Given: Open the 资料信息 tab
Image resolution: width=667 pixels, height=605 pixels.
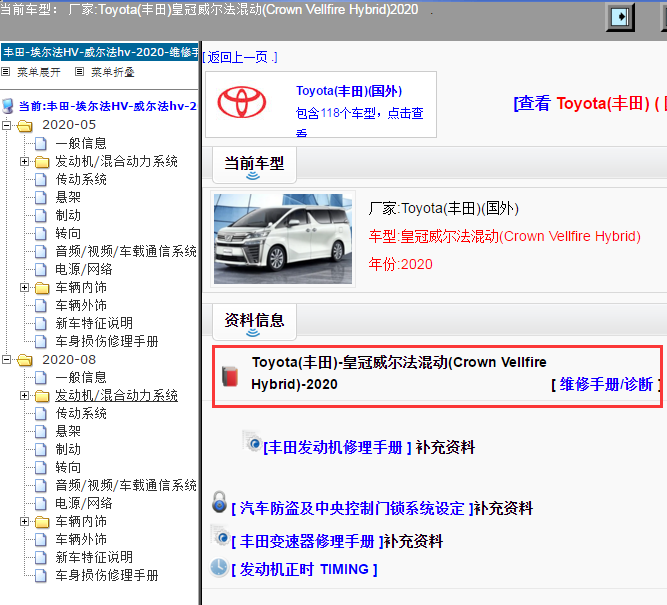Looking at the screenshot, I should point(254,322).
